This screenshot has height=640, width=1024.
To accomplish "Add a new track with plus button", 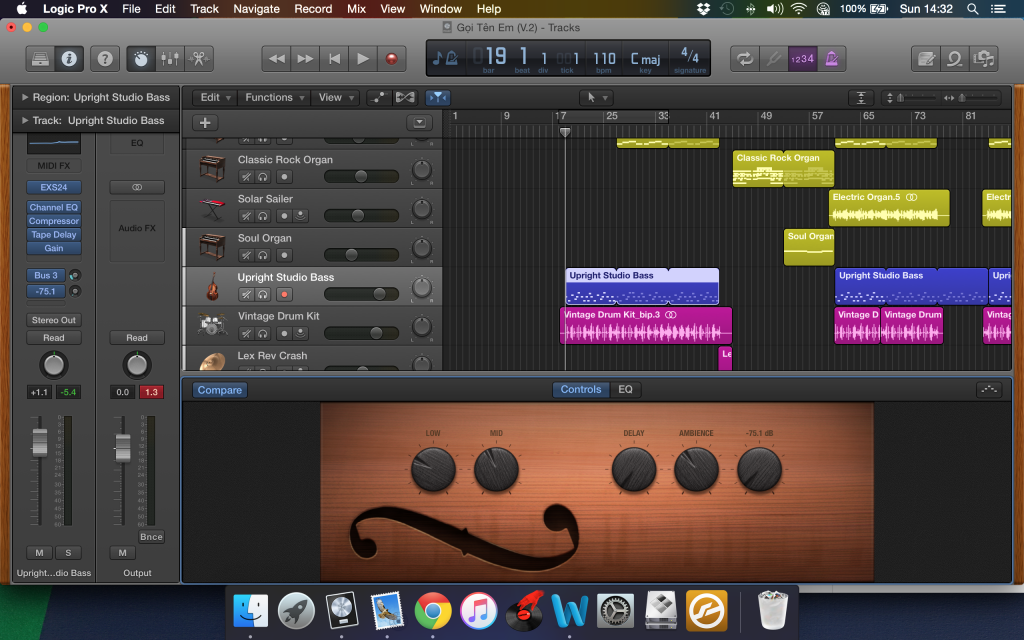I will (x=205, y=123).
